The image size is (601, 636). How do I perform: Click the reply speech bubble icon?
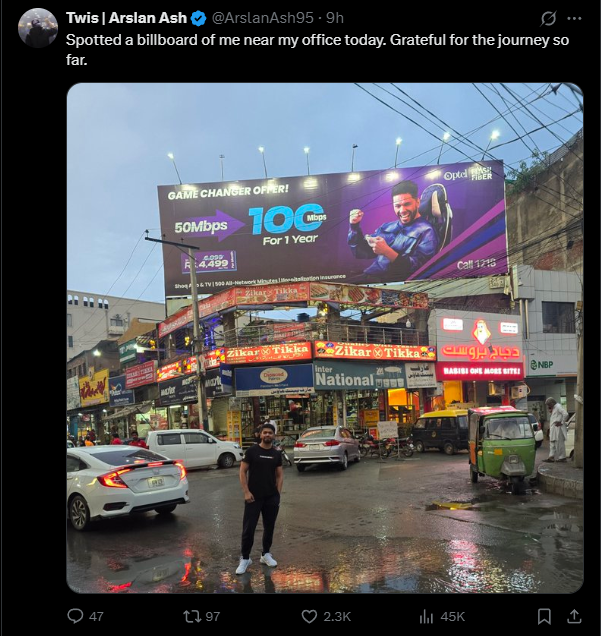coord(75,616)
